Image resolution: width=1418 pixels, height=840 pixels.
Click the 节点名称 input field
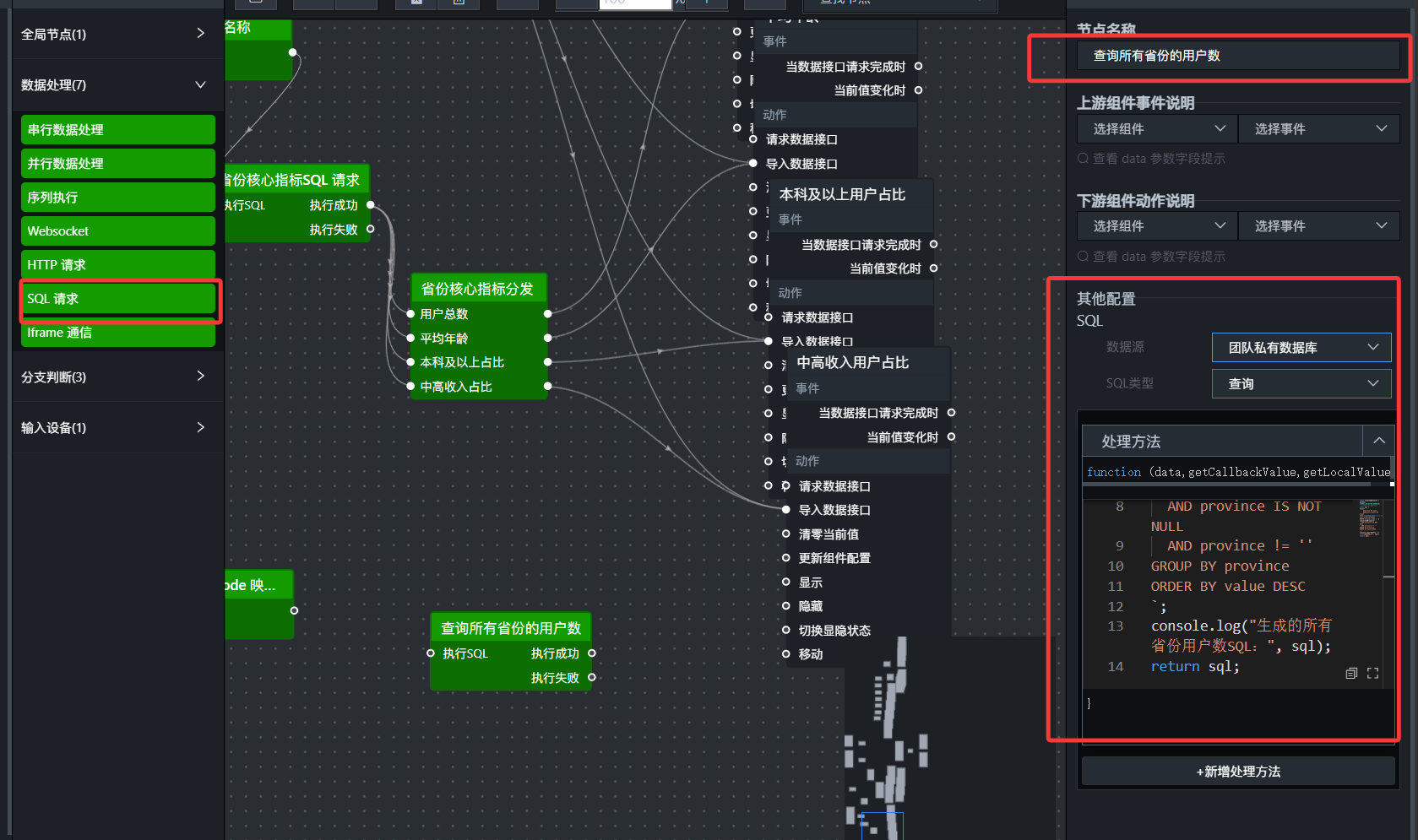coord(1238,56)
